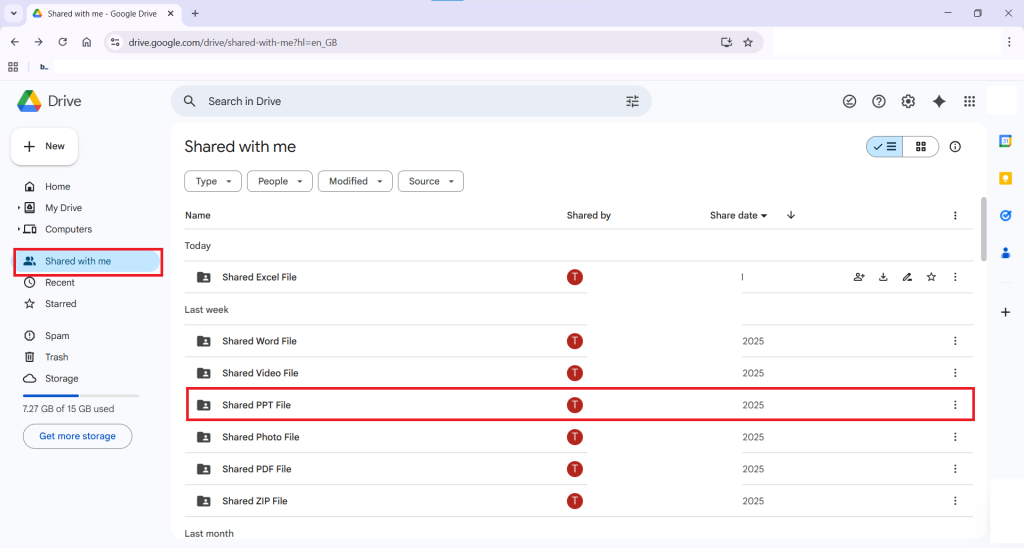Click the New button

[x=44, y=146]
